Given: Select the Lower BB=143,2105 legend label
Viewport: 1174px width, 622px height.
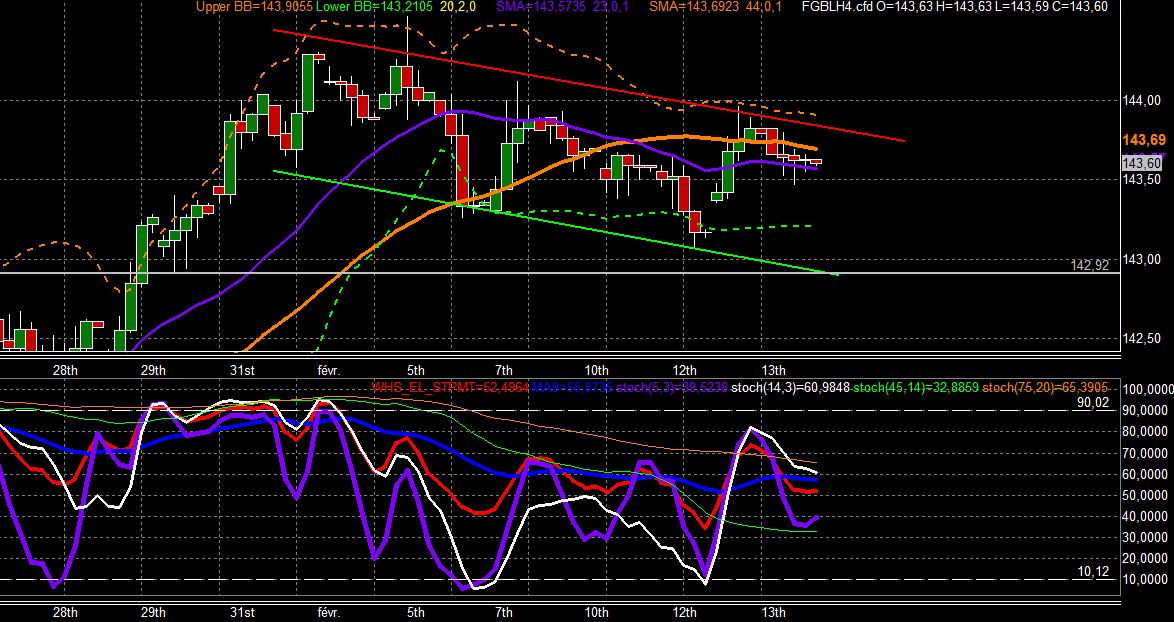Looking at the screenshot, I should click(376, 7).
